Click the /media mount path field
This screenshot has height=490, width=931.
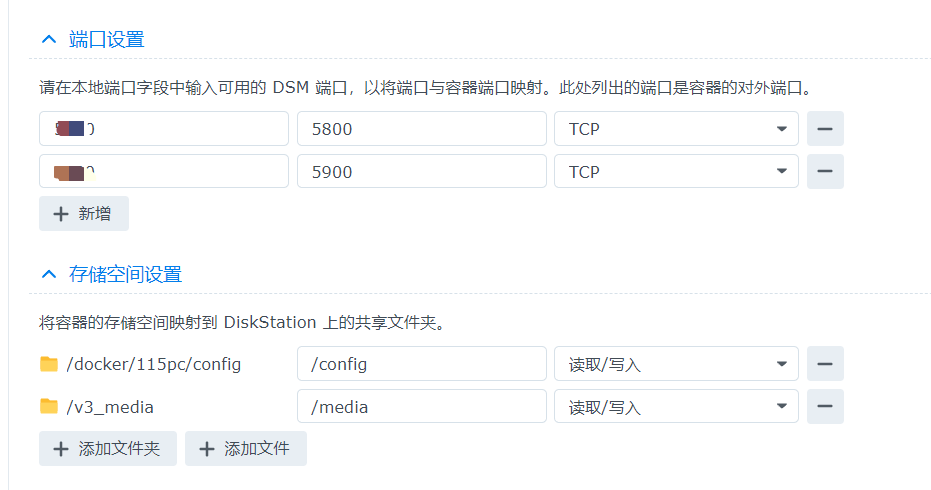pos(422,406)
